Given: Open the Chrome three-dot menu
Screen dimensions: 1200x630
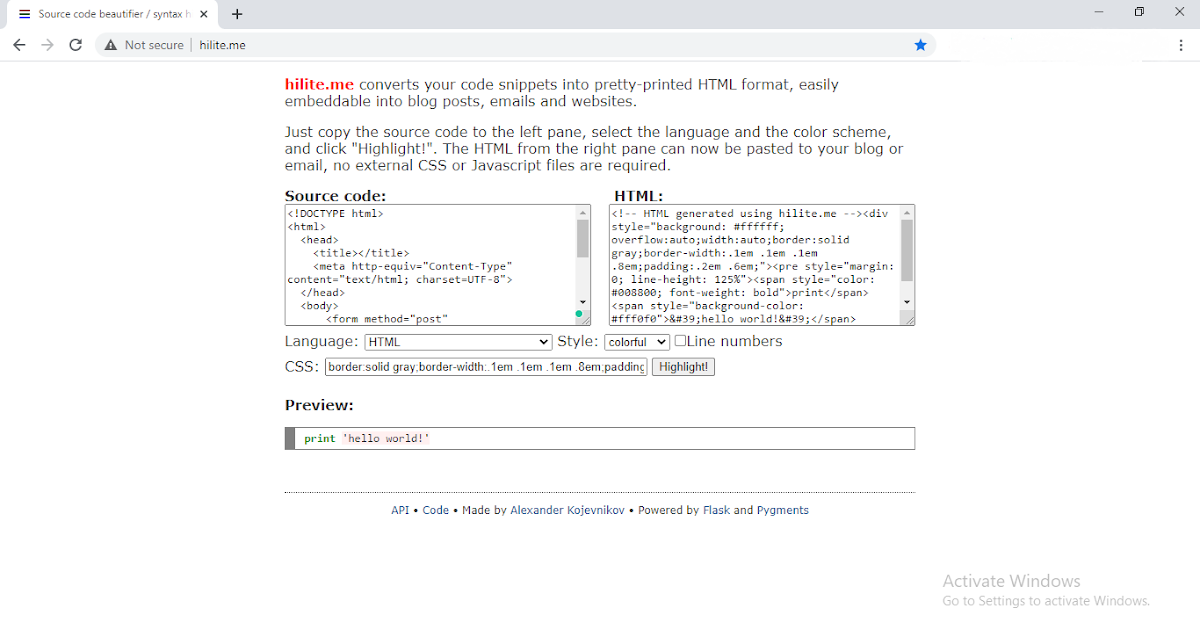Looking at the screenshot, I should point(1181,44).
